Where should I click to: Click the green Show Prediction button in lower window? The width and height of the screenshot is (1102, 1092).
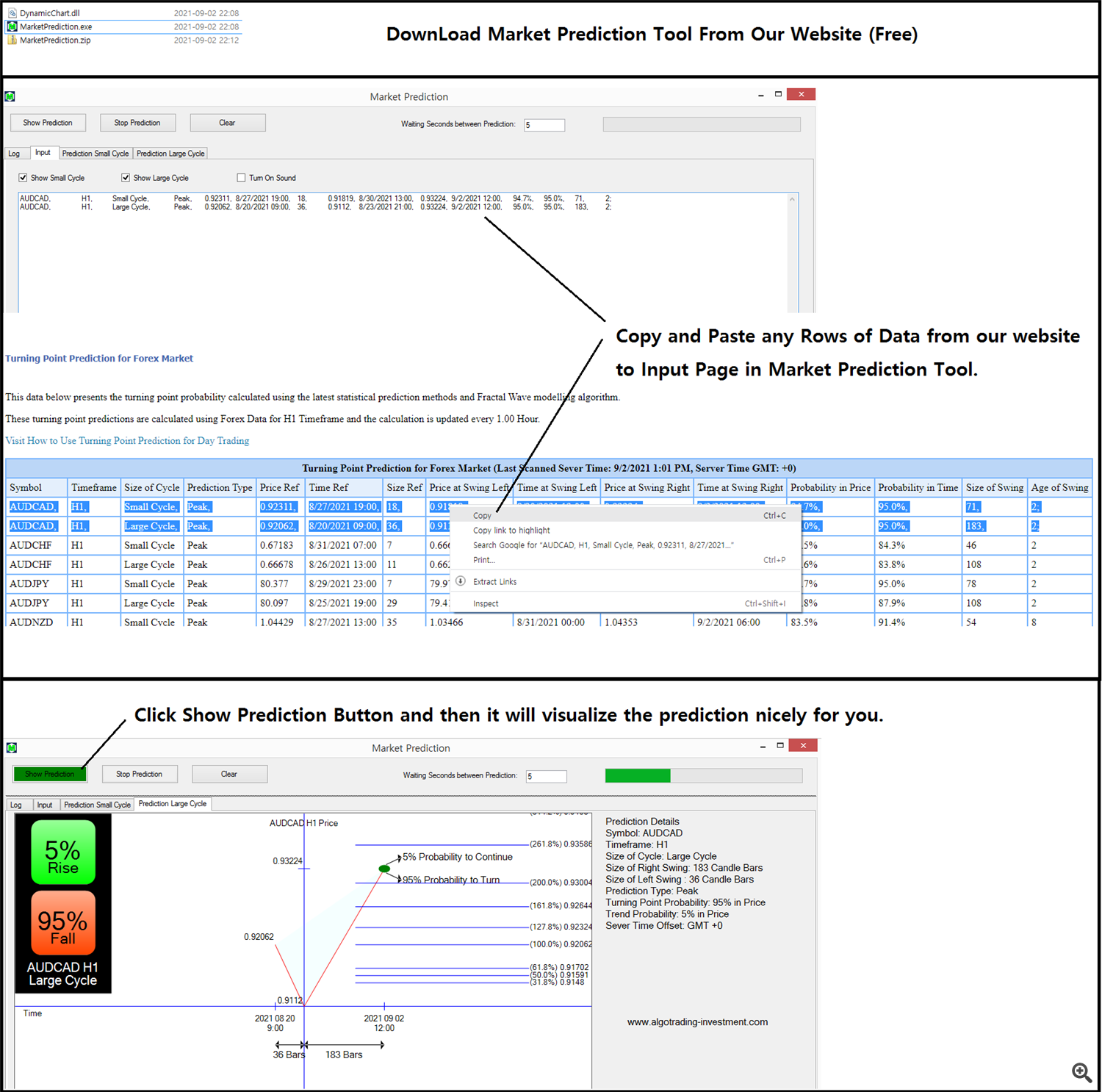pyautogui.click(x=50, y=774)
